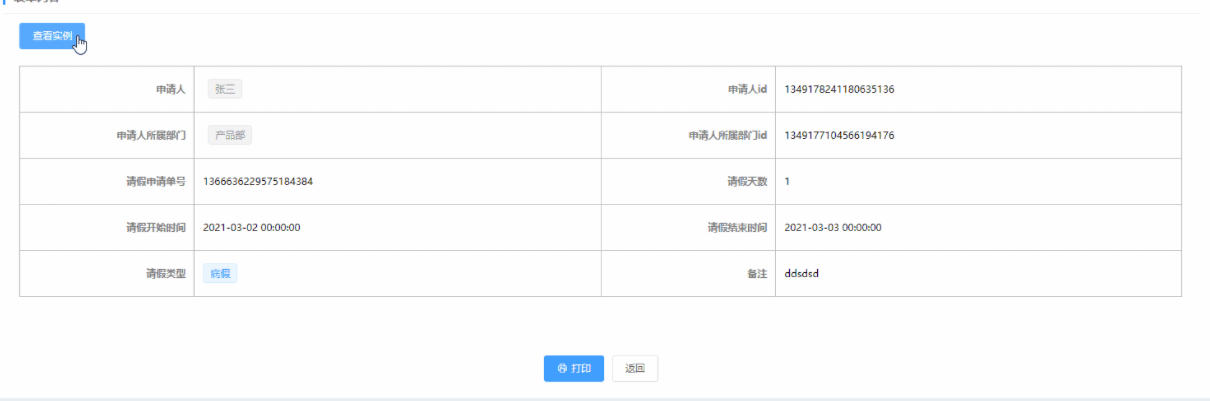
Task: Click department id value 1349177104566194176
Action: [x=839, y=135]
